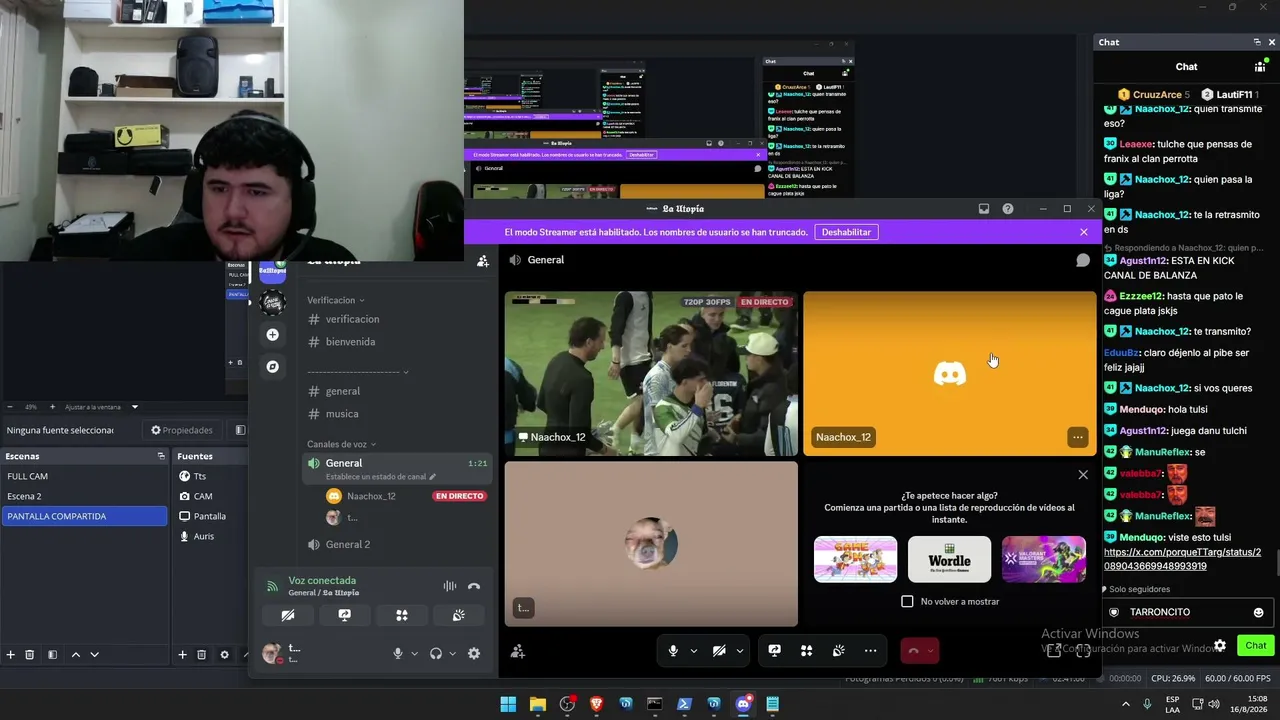Pop out the Discord call window
1280x720 pixels.
(x=1053, y=651)
